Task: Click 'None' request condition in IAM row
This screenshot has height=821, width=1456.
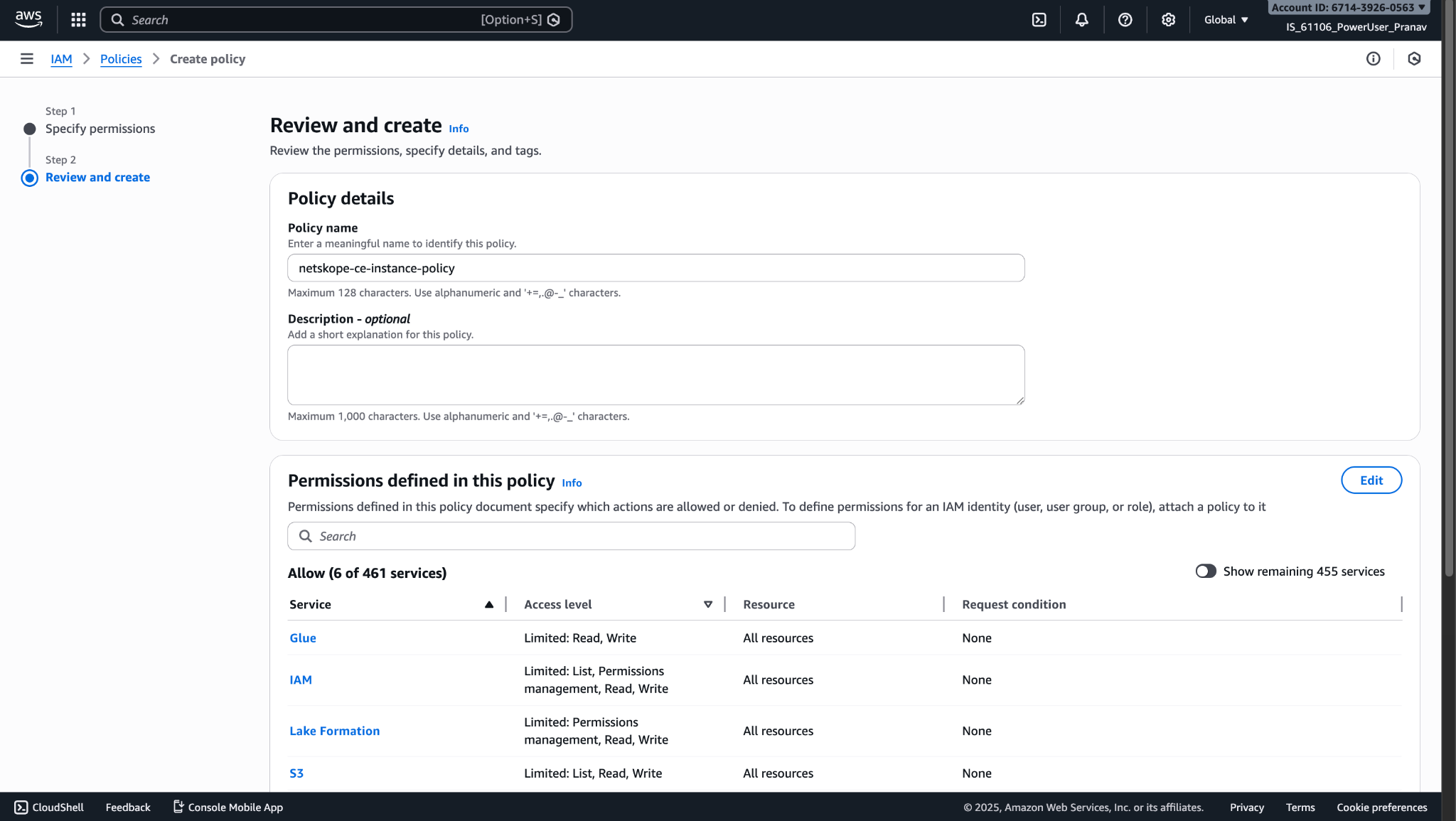Action: (x=977, y=680)
